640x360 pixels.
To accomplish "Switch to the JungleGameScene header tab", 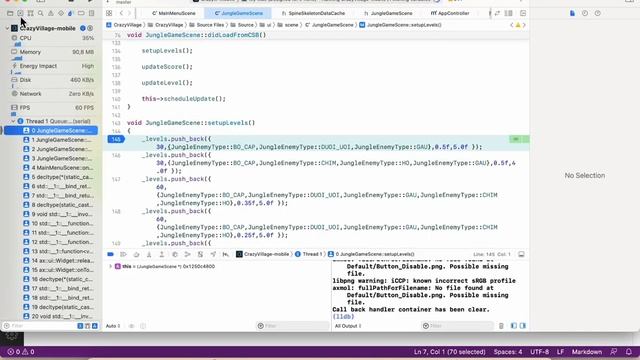I will (388, 13).
